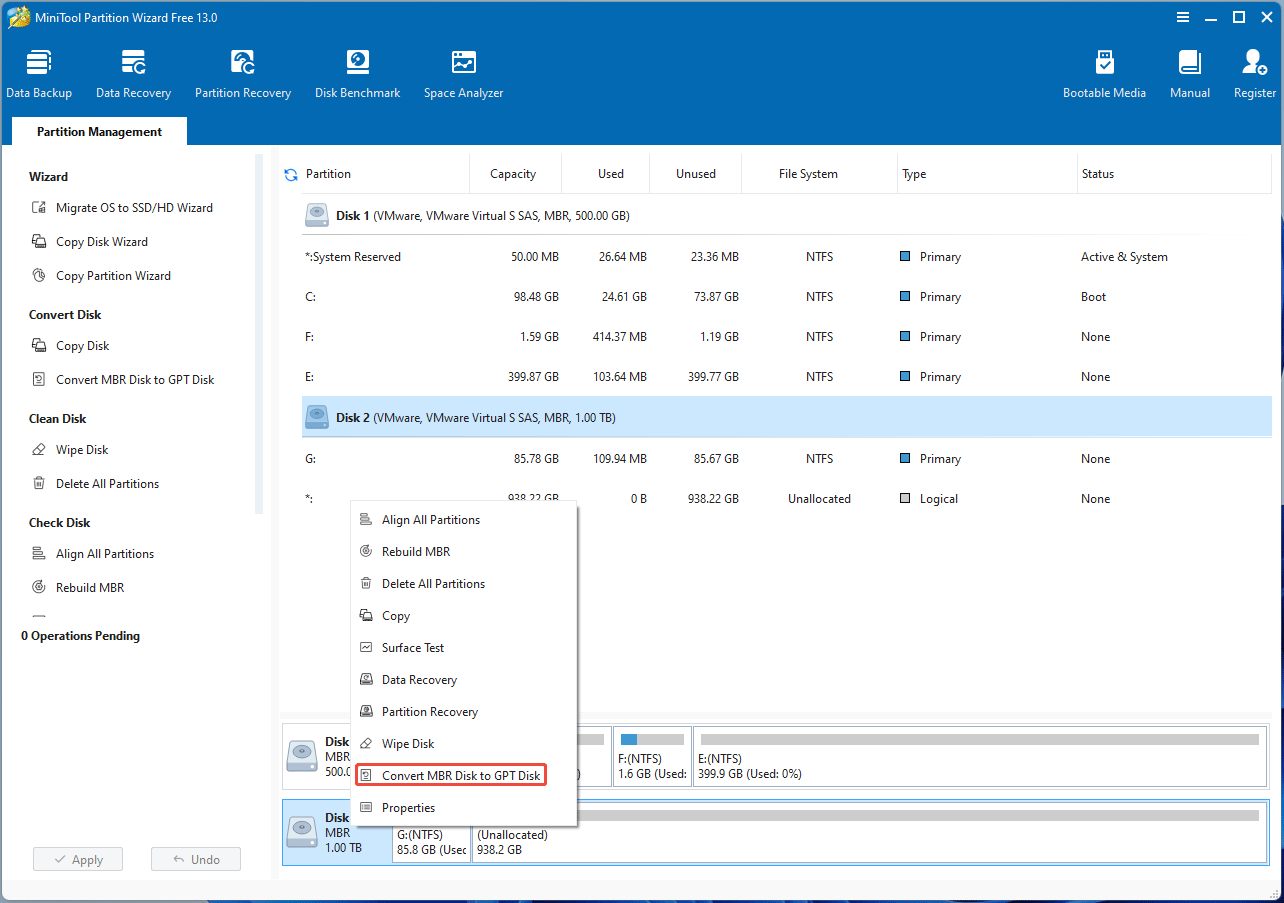Launch Data Recovery from the toolbar
Image resolution: width=1284 pixels, height=903 pixels.
[x=133, y=74]
